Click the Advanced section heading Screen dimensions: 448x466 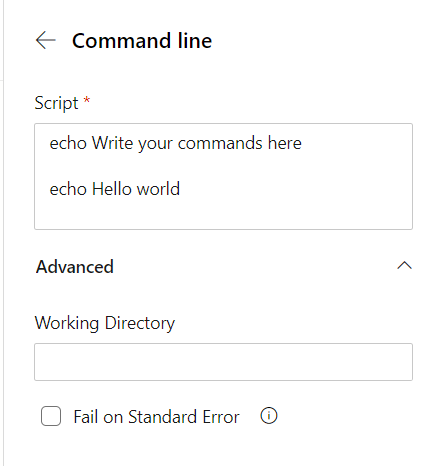tap(75, 267)
